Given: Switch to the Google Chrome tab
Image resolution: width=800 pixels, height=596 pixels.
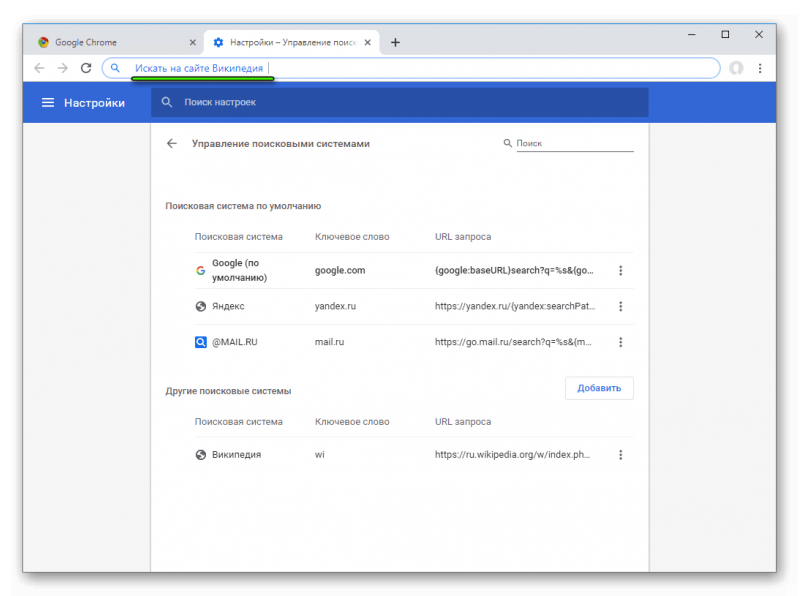Looking at the screenshot, I should coord(116,42).
